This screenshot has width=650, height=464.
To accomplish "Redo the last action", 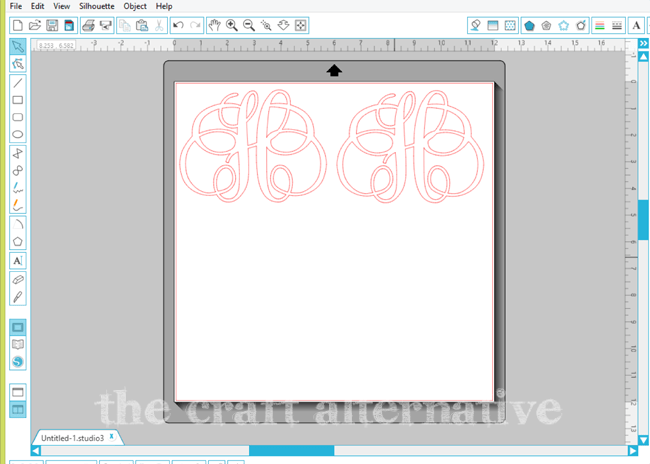I will (195, 25).
